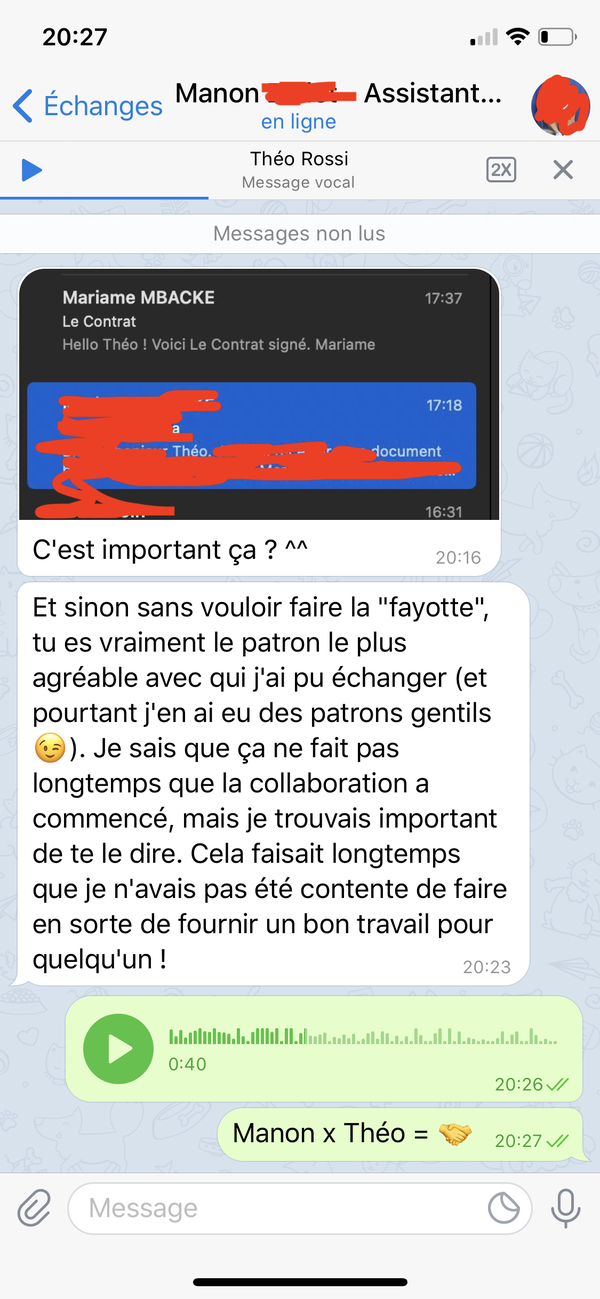Play Théo Rossi's voice message in the top bar
Screen dimensions: 600x1299
click(x=32, y=170)
